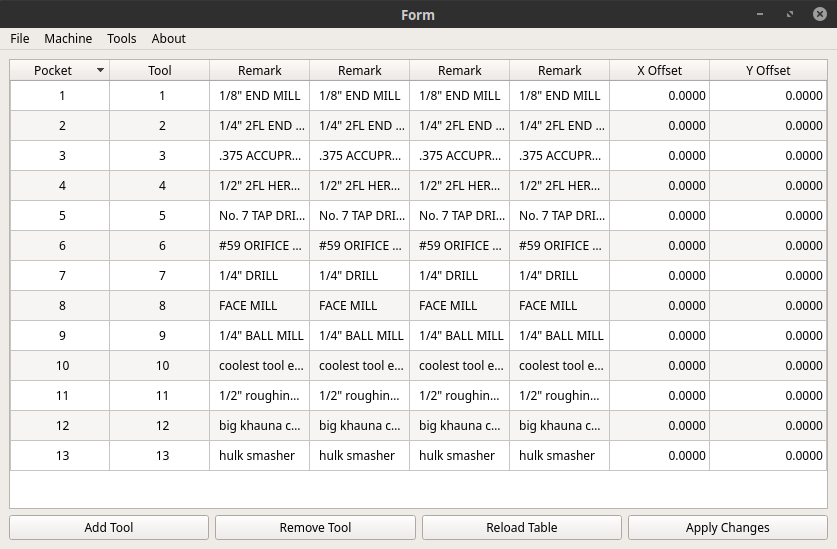
Task: Click the Apply Changes button
Action: tap(728, 528)
